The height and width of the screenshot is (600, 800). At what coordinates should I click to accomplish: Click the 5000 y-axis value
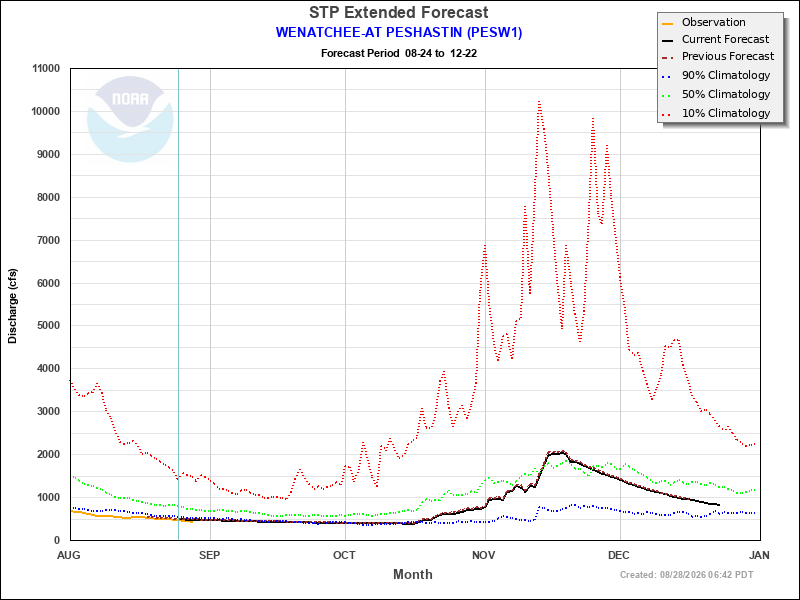pyautogui.click(x=48, y=326)
